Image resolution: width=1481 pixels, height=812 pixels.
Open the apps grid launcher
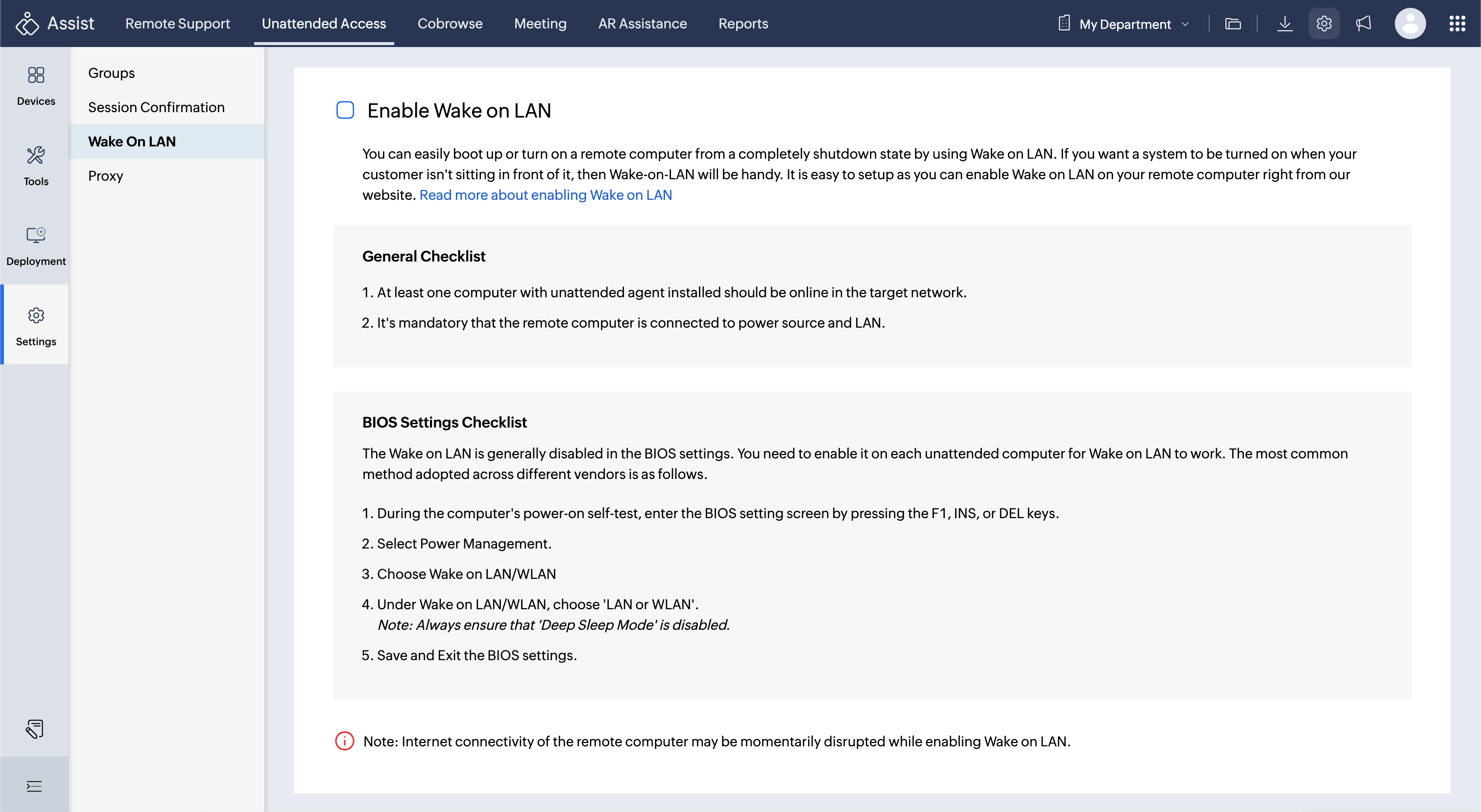tap(1457, 24)
